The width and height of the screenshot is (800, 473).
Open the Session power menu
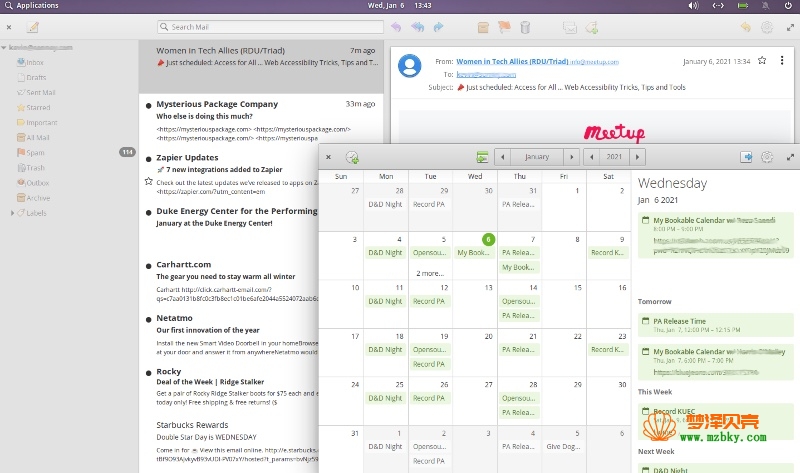click(x=788, y=6)
